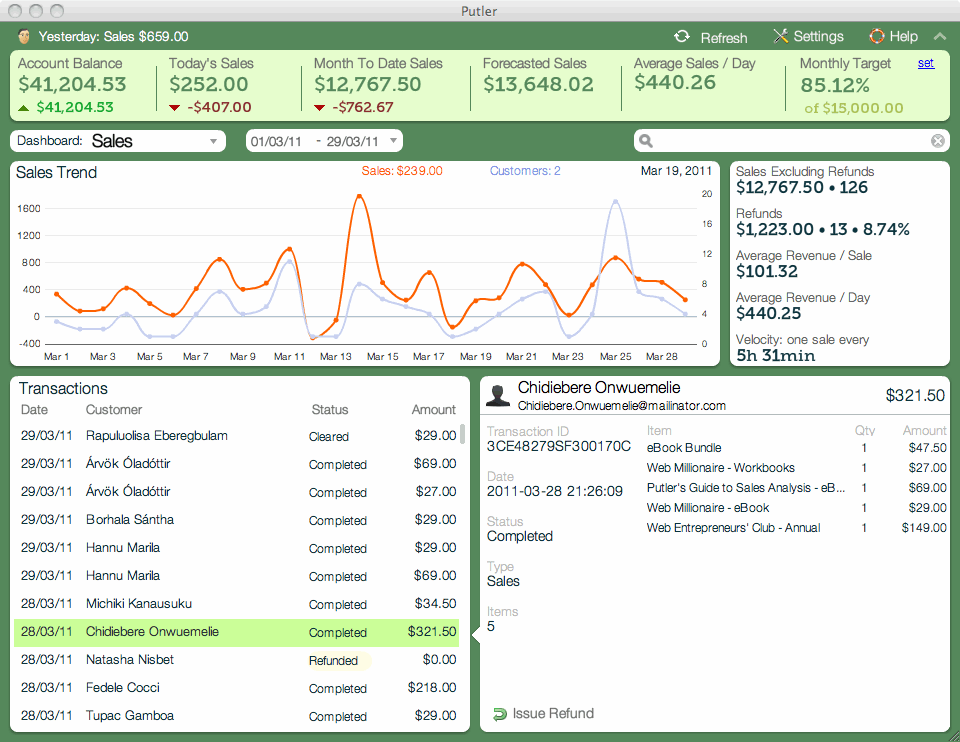
Task: Click the Refresh circular arrows icon
Action: tap(681, 37)
